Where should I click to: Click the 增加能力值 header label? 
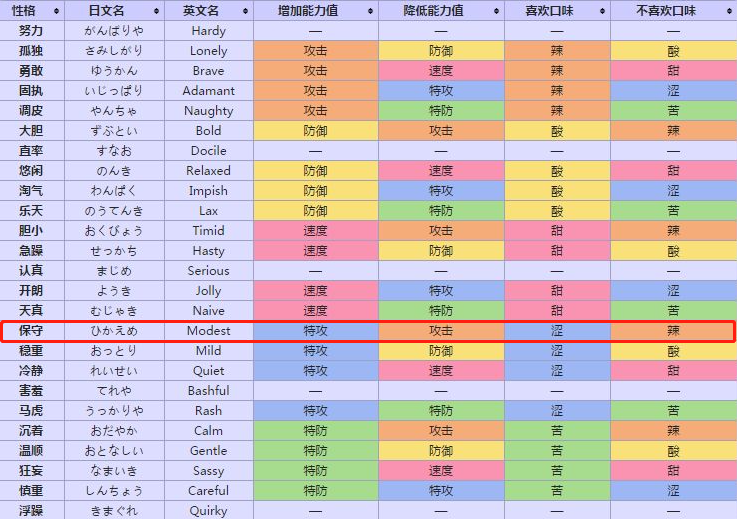[x=308, y=10]
